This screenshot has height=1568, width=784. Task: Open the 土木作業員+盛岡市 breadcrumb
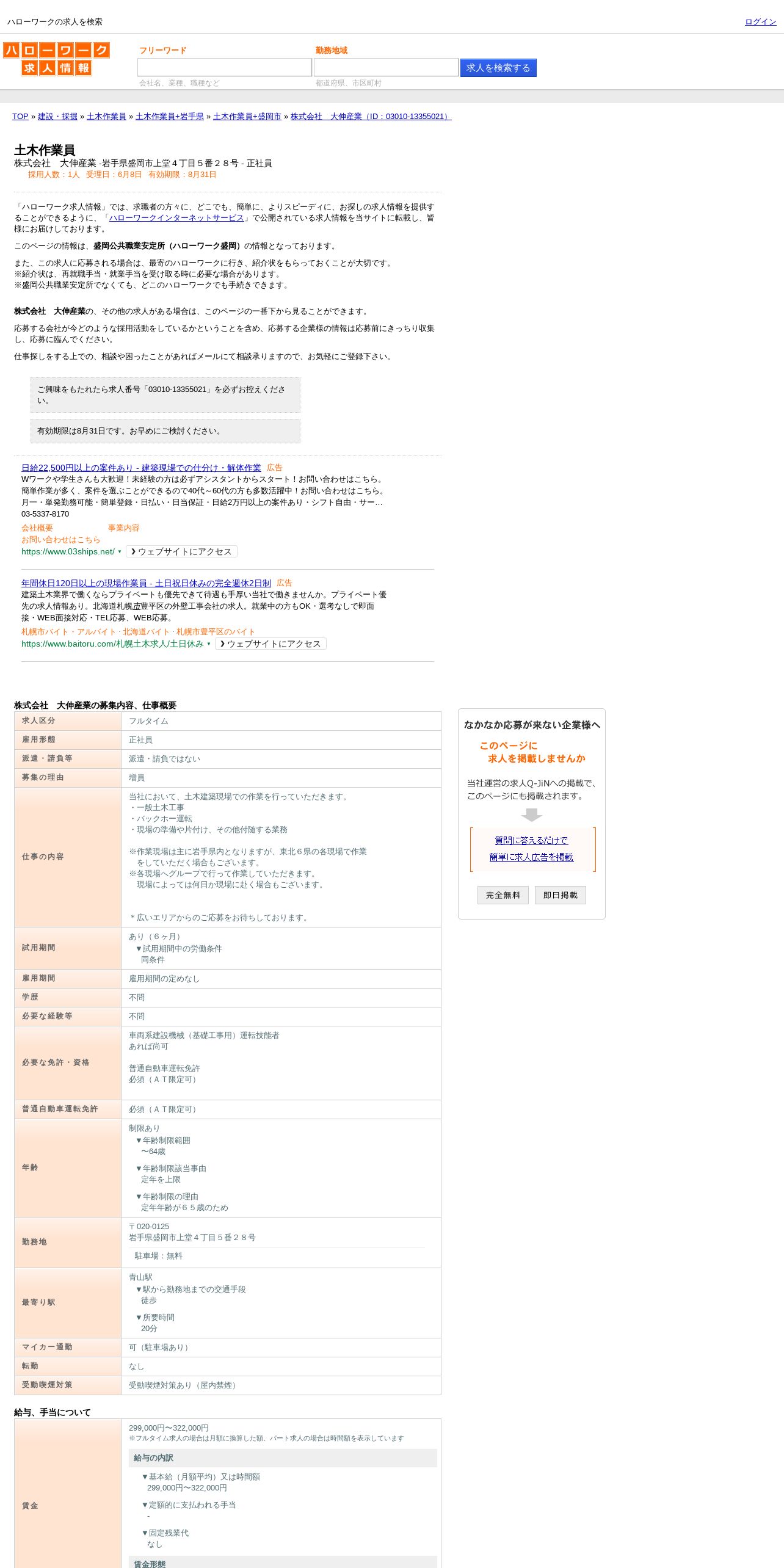[247, 117]
